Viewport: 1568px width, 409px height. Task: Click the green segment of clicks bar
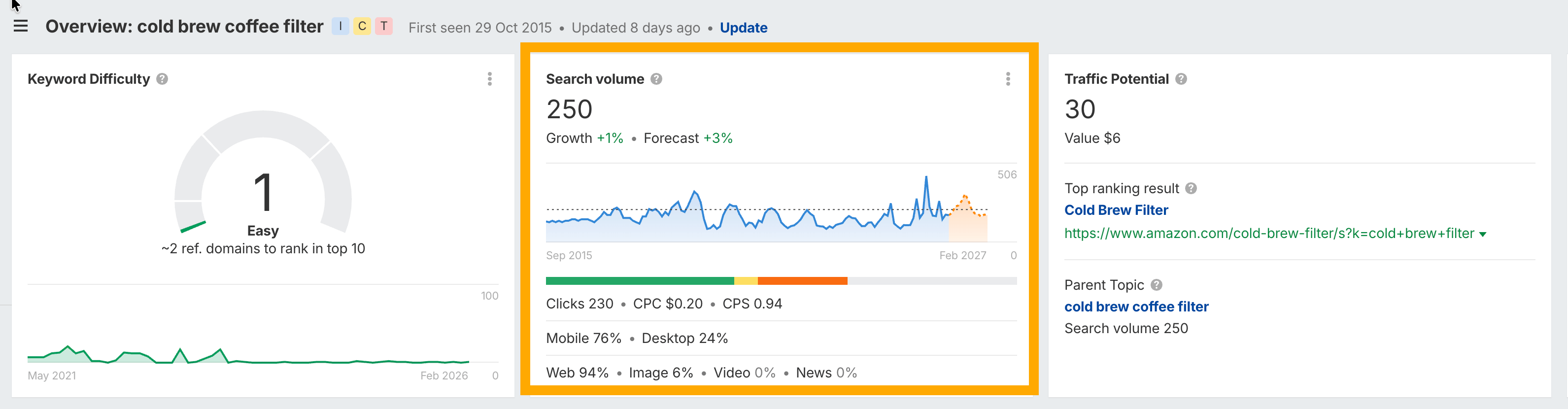pos(639,281)
